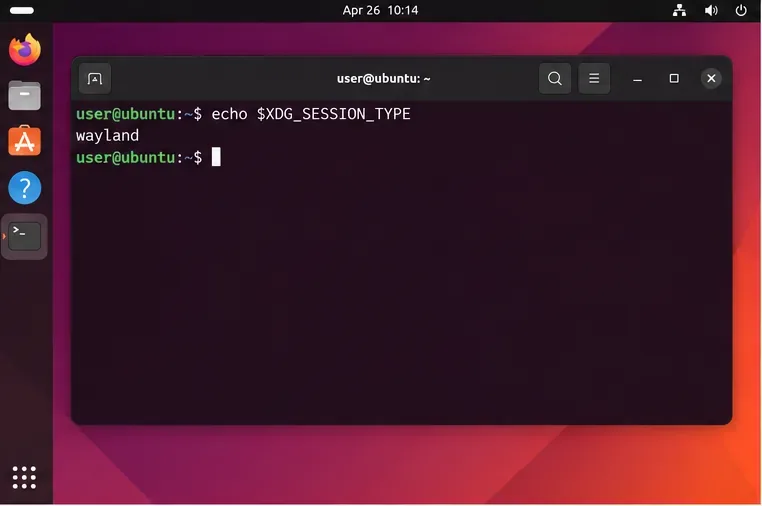The image size is (762, 506).
Task: Open Ubuntu Software from the dock
Action: [24, 141]
